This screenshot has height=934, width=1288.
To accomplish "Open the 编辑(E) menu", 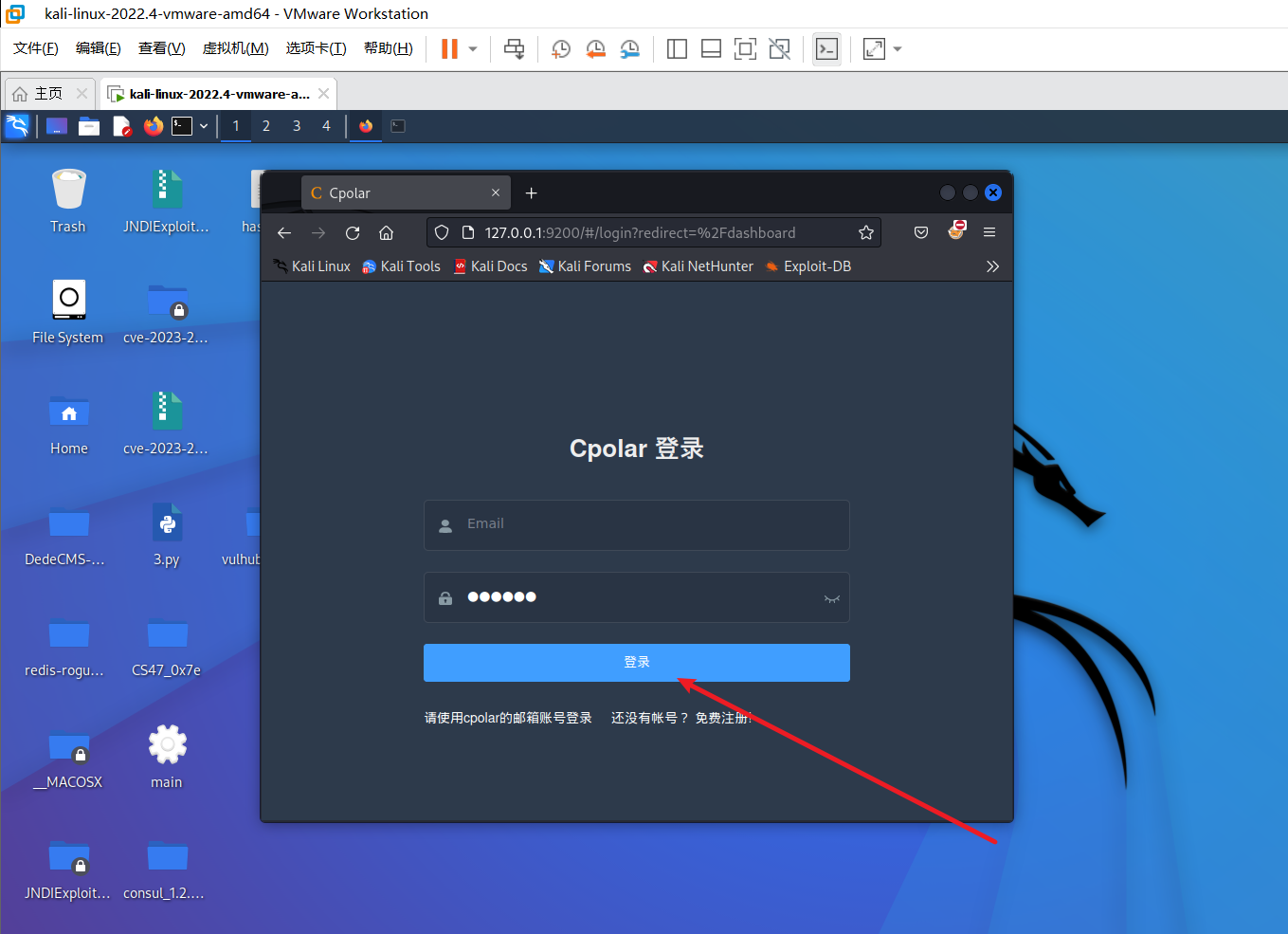I will click(99, 48).
